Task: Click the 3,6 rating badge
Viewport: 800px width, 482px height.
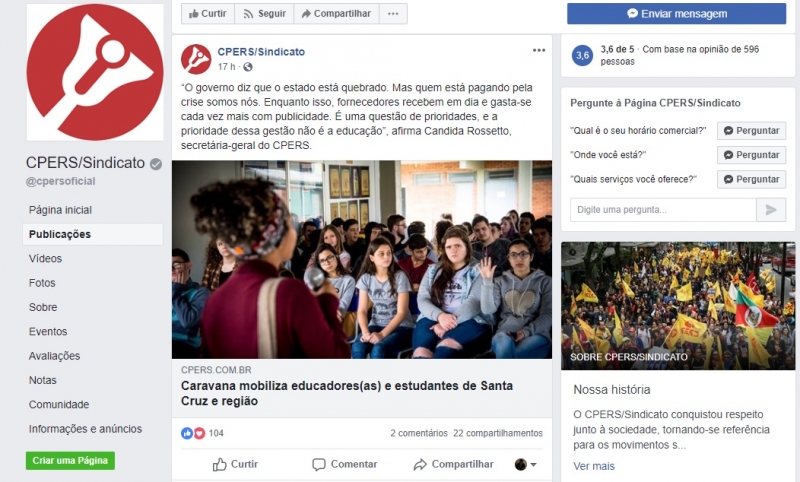Action: pos(583,55)
